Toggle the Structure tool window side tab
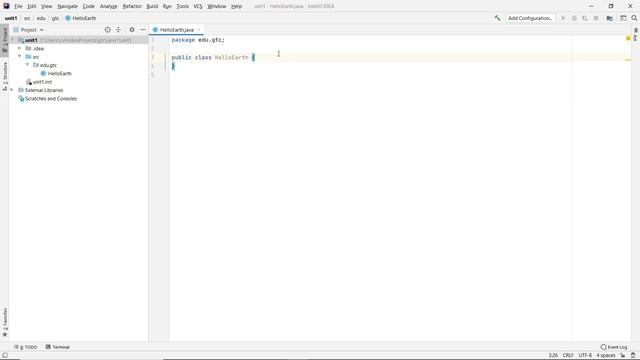The width and height of the screenshot is (640, 360). pyautogui.click(x=4, y=76)
